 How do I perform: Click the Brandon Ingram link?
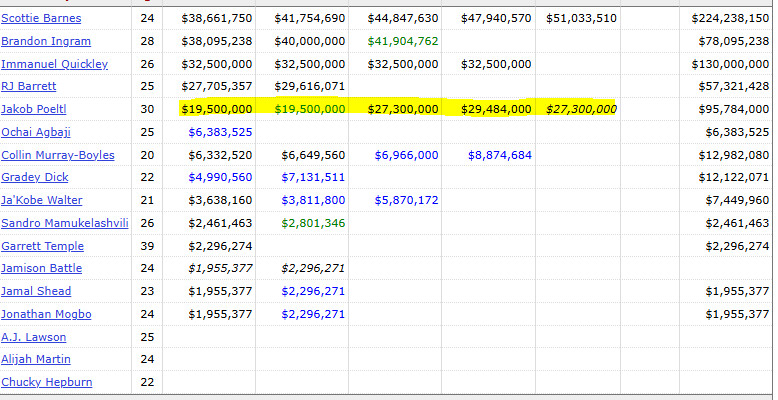click(46, 41)
